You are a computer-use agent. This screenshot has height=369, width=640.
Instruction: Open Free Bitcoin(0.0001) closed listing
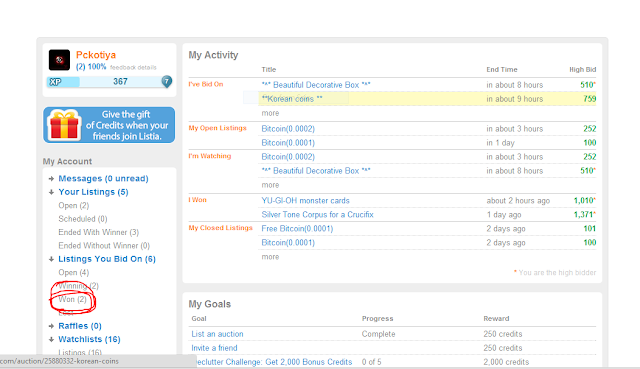pyautogui.click(x=297, y=229)
